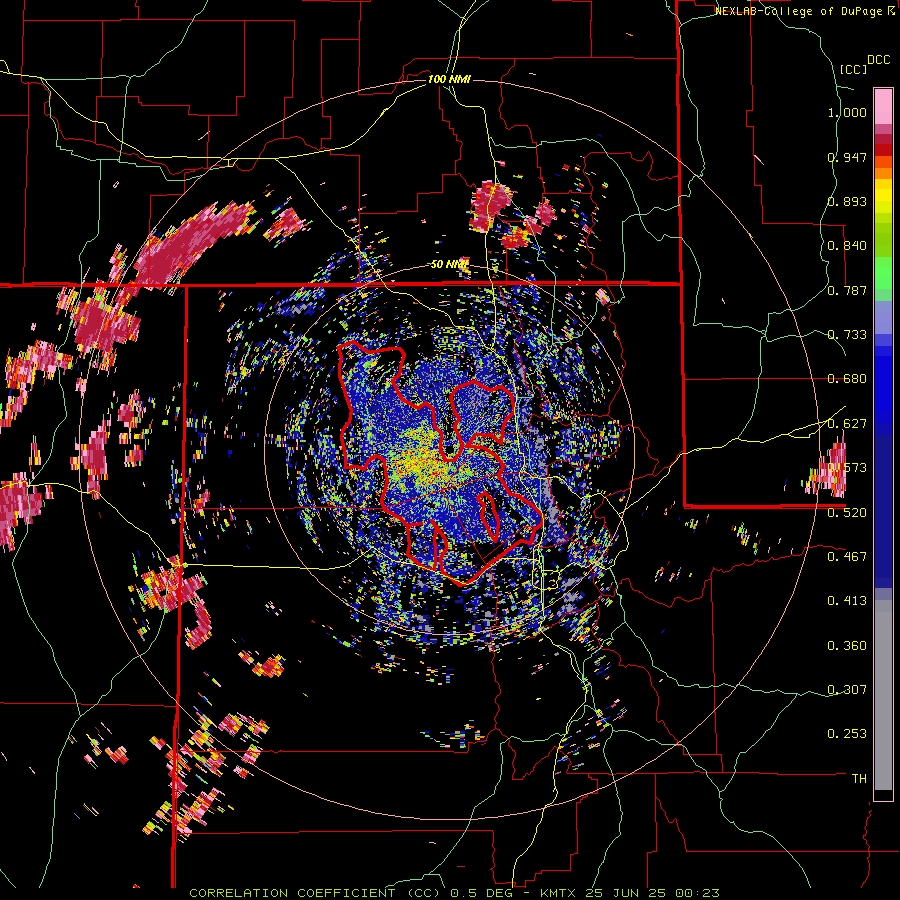
Task: Click the [CC] label above the color scale
Action: tap(854, 69)
